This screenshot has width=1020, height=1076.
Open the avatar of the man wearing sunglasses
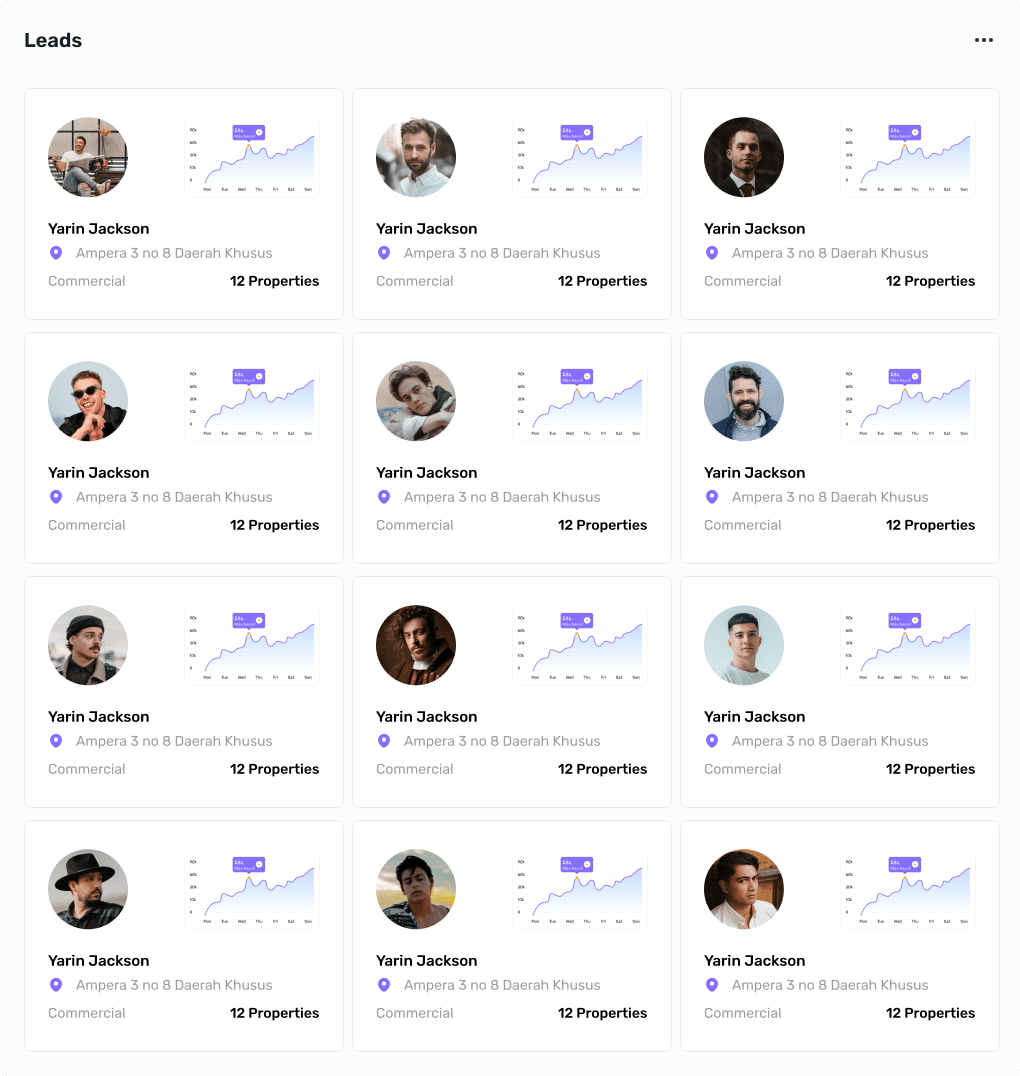tap(88, 401)
